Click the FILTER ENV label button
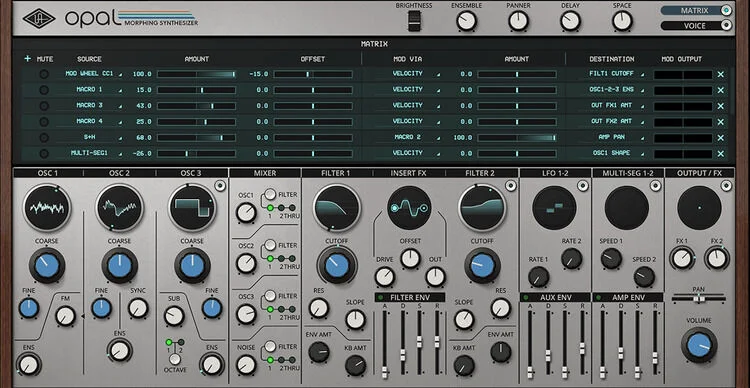Screen dimensions: 750x388 (409, 297)
